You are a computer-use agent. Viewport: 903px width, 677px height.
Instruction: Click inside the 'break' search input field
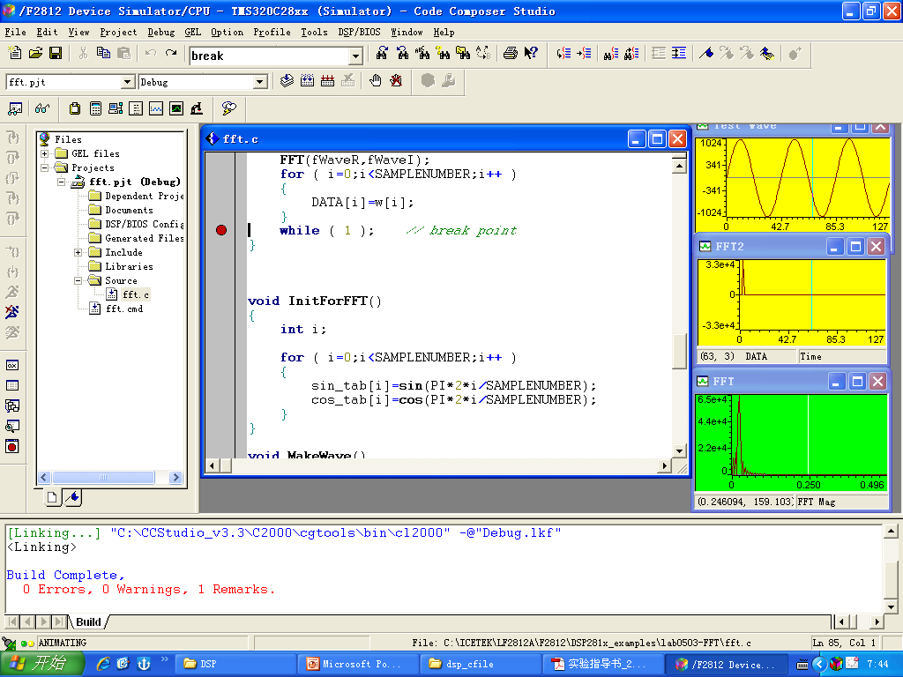click(269, 56)
